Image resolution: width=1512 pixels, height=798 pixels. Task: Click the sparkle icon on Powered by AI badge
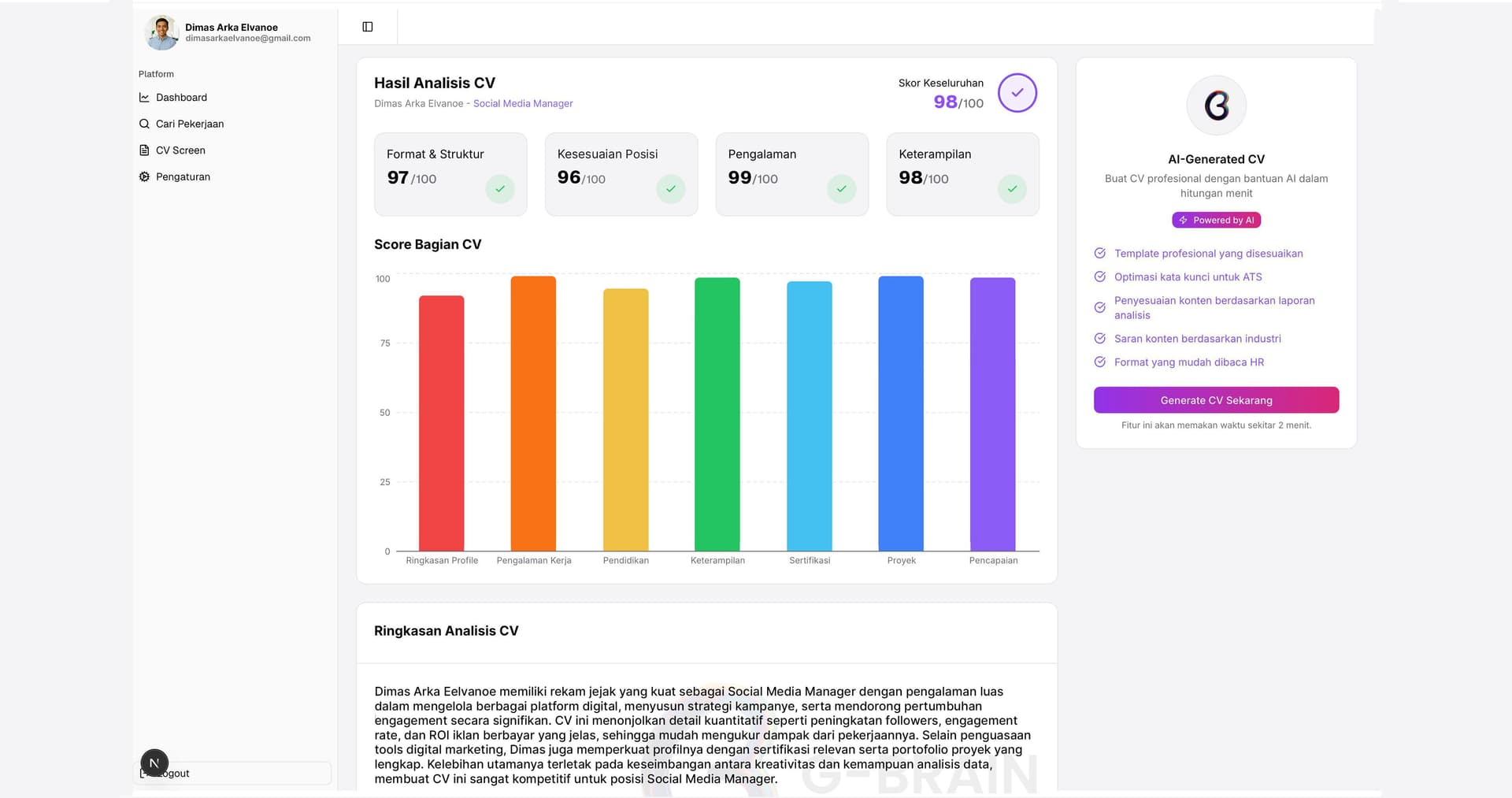[1184, 220]
